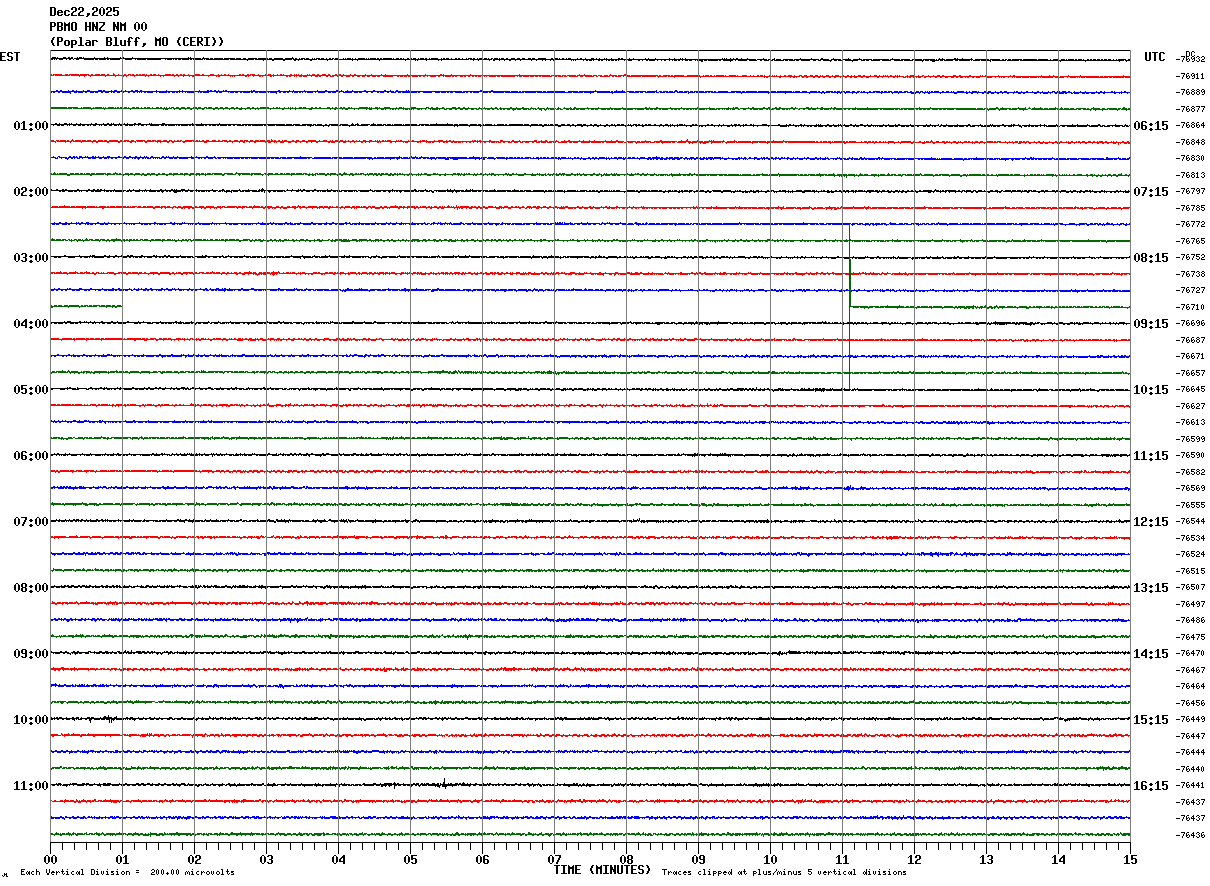The width and height of the screenshot is (1210, 886).
Task: Click the -76441 DC offset value
Action: 1191,785
